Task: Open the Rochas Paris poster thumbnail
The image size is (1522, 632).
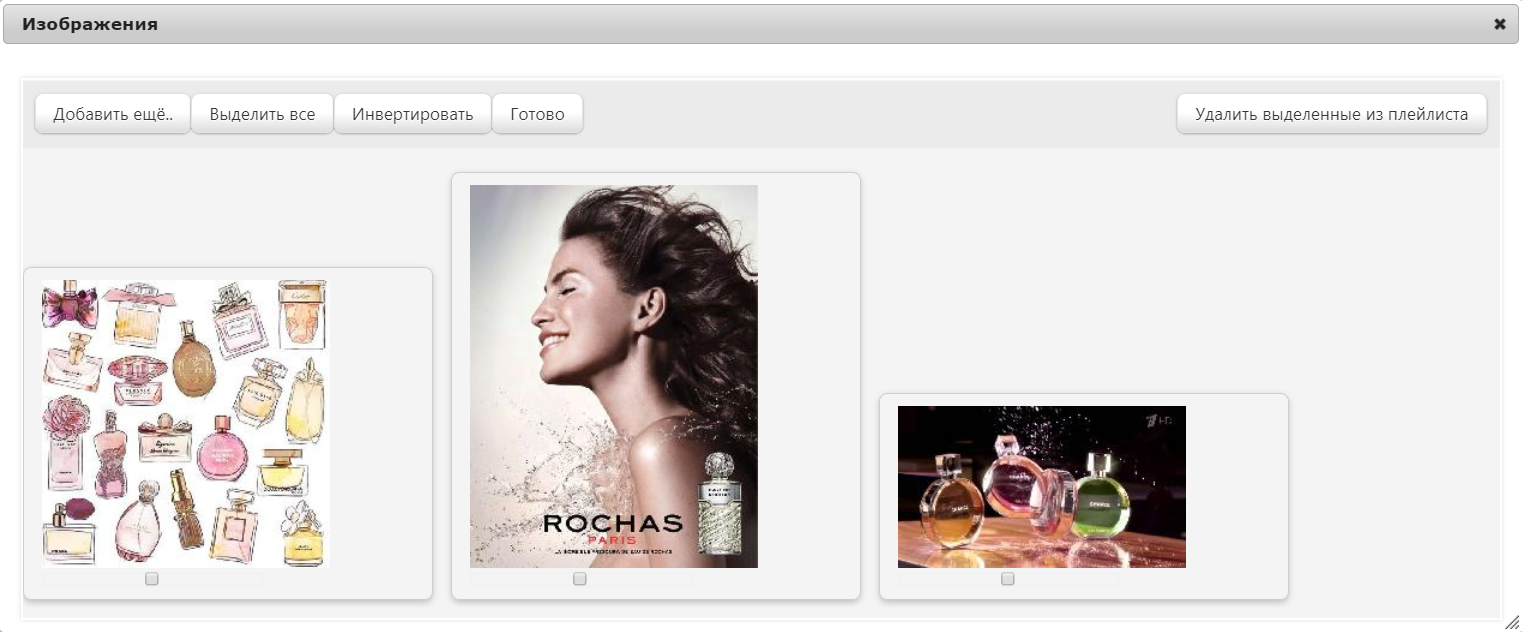Action: pos(614,376)
